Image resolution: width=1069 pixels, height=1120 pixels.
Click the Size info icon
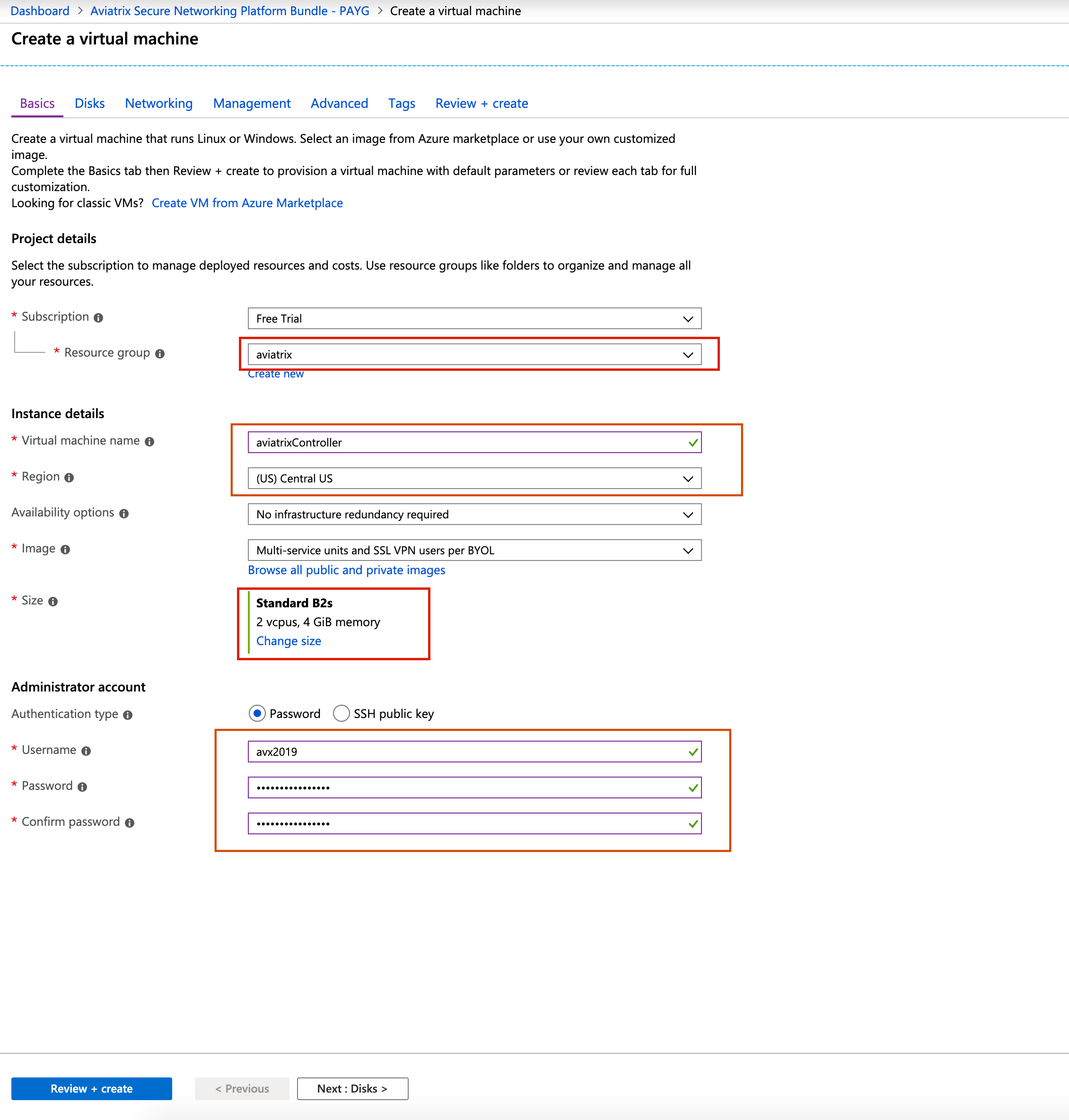click(x=53, y=601)
